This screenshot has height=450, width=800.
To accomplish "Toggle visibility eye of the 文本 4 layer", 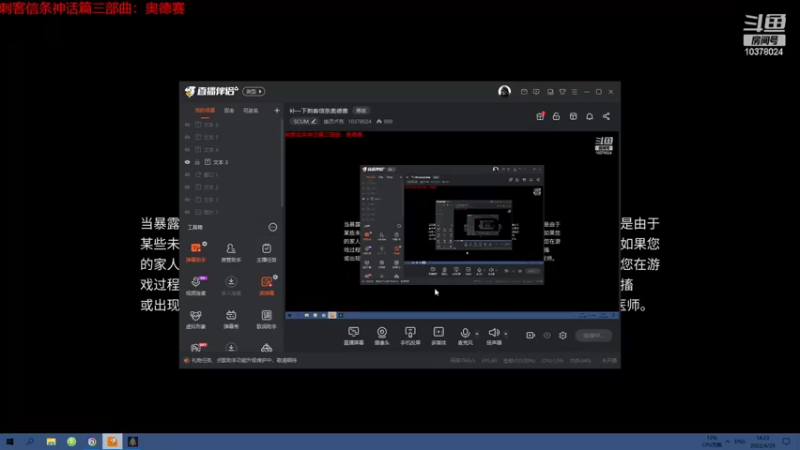I will pos(187,149).
